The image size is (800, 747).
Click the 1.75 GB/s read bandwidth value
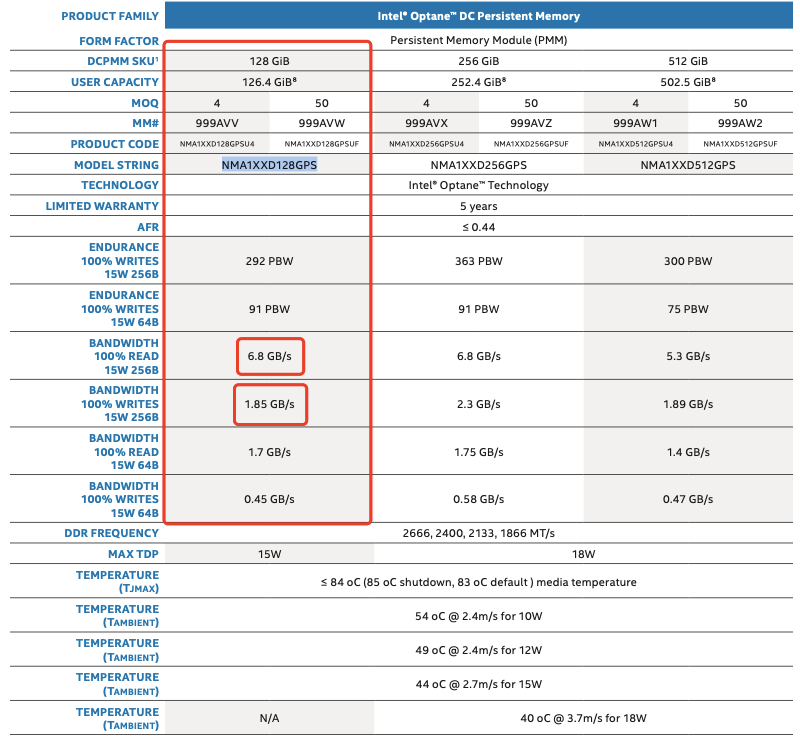[479, 452]
